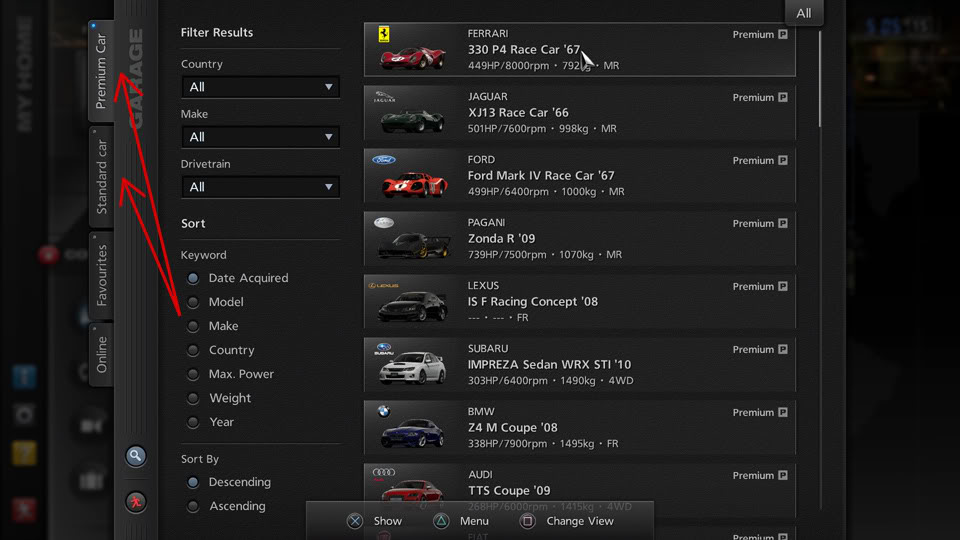Screen dimensions: 960x540
Task: Click Premium P icon on Ferrari row
Action: click(783, 34)
